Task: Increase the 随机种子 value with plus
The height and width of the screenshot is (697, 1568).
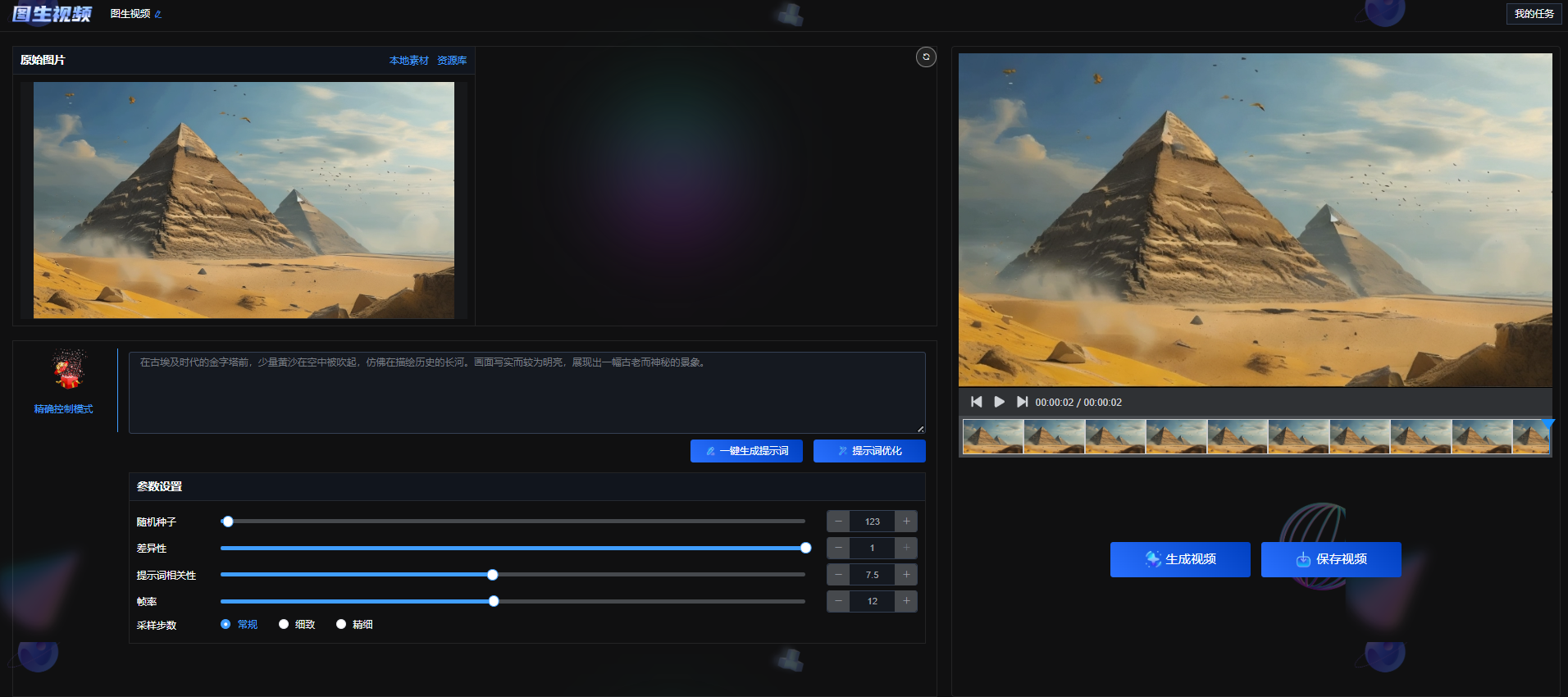Action: 906,522
